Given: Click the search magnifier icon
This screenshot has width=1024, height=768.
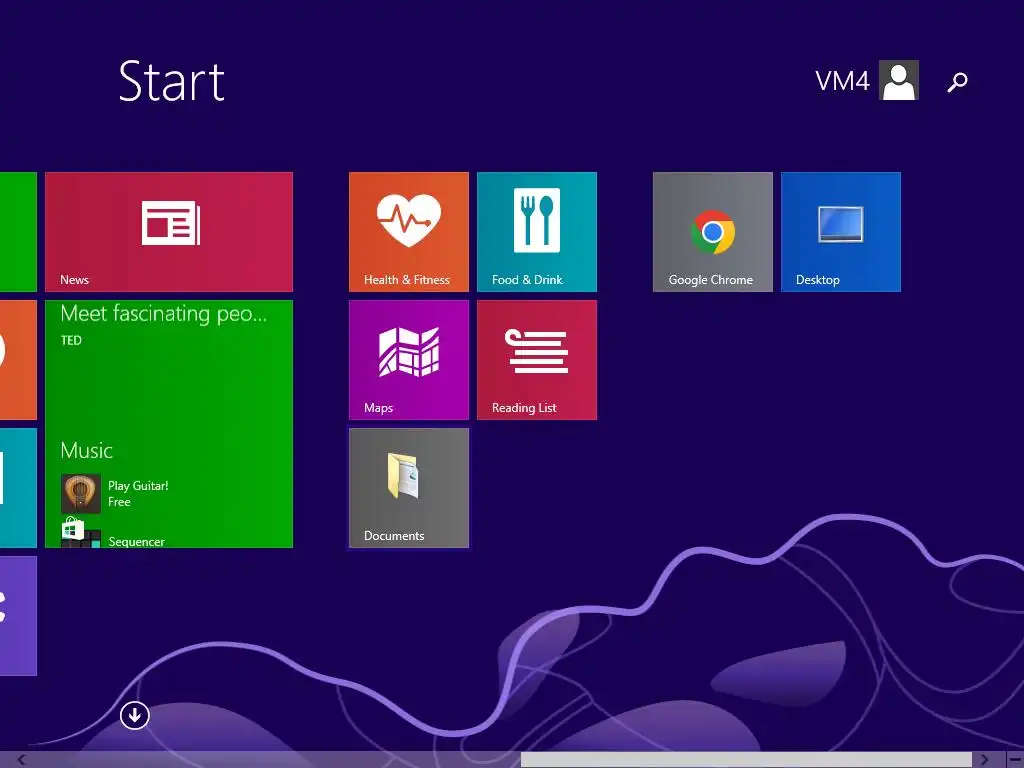Looking at the screenshot, I should pos(957,82).
